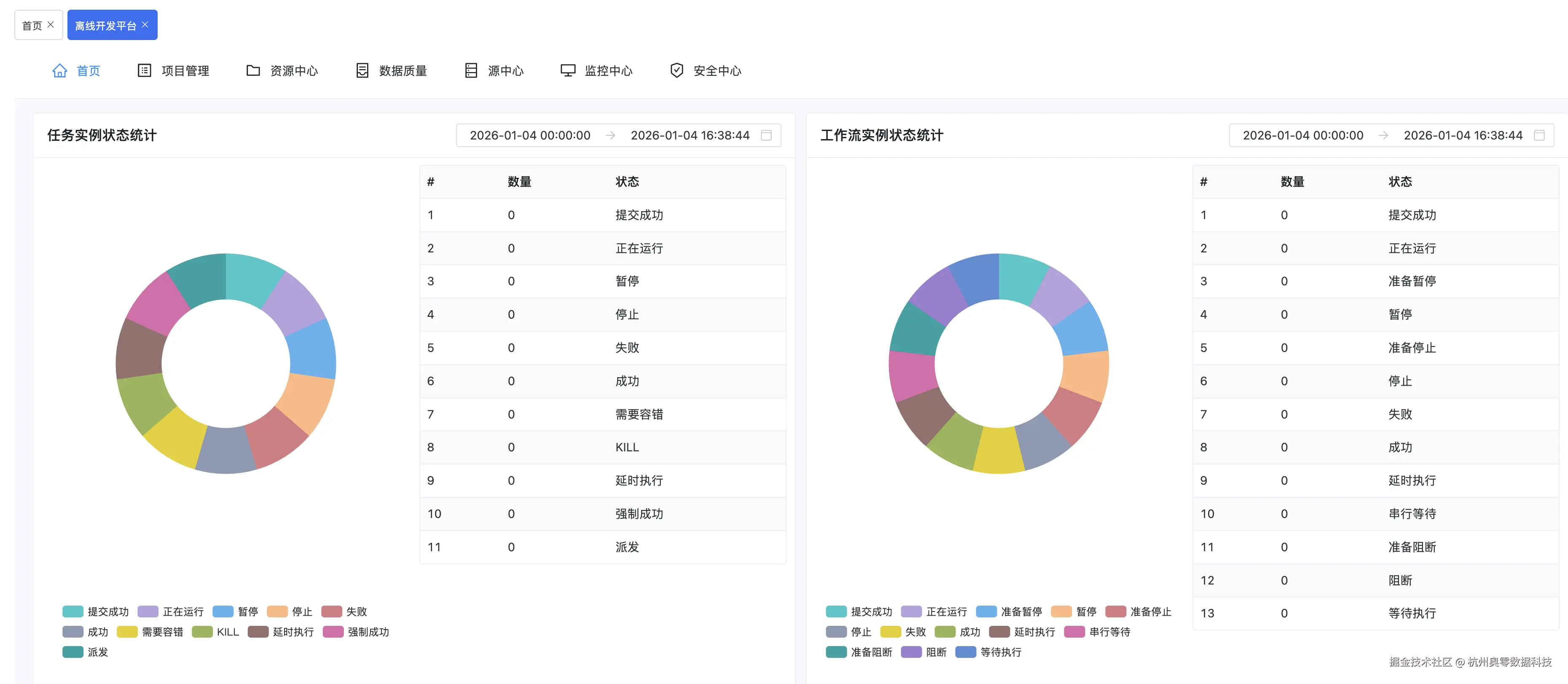Edit task instance start date field
This screenshot has height=684, width=1568.
[x=529, y=135]
